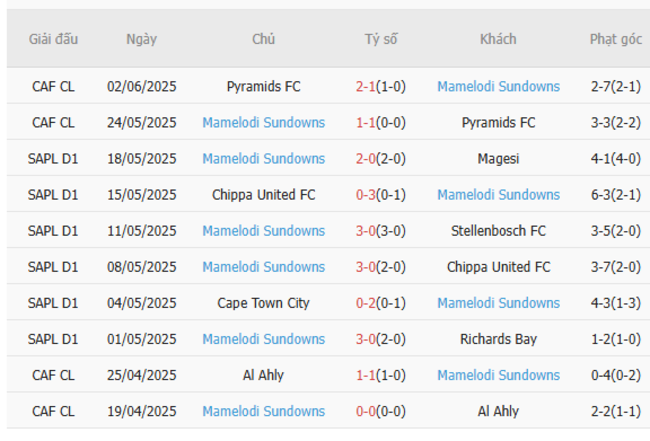
Task: Click the "Phạt góc" column header
Action: pyautogui.click(x=615, y=39)
